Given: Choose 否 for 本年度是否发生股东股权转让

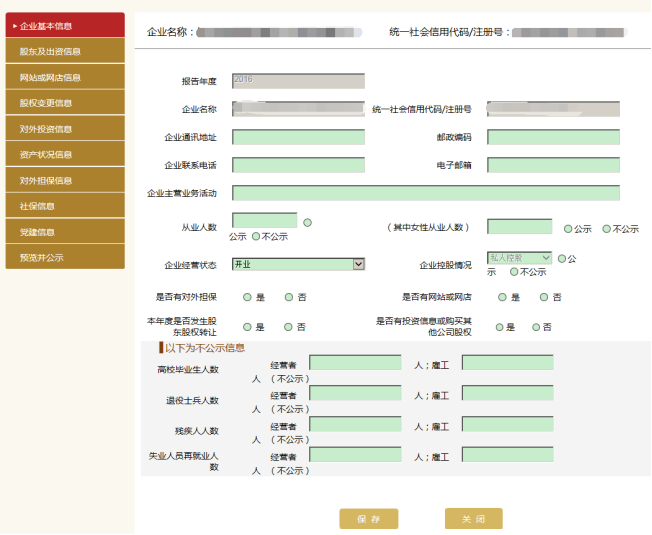Looking at the screenshot, I should (288, 327).
